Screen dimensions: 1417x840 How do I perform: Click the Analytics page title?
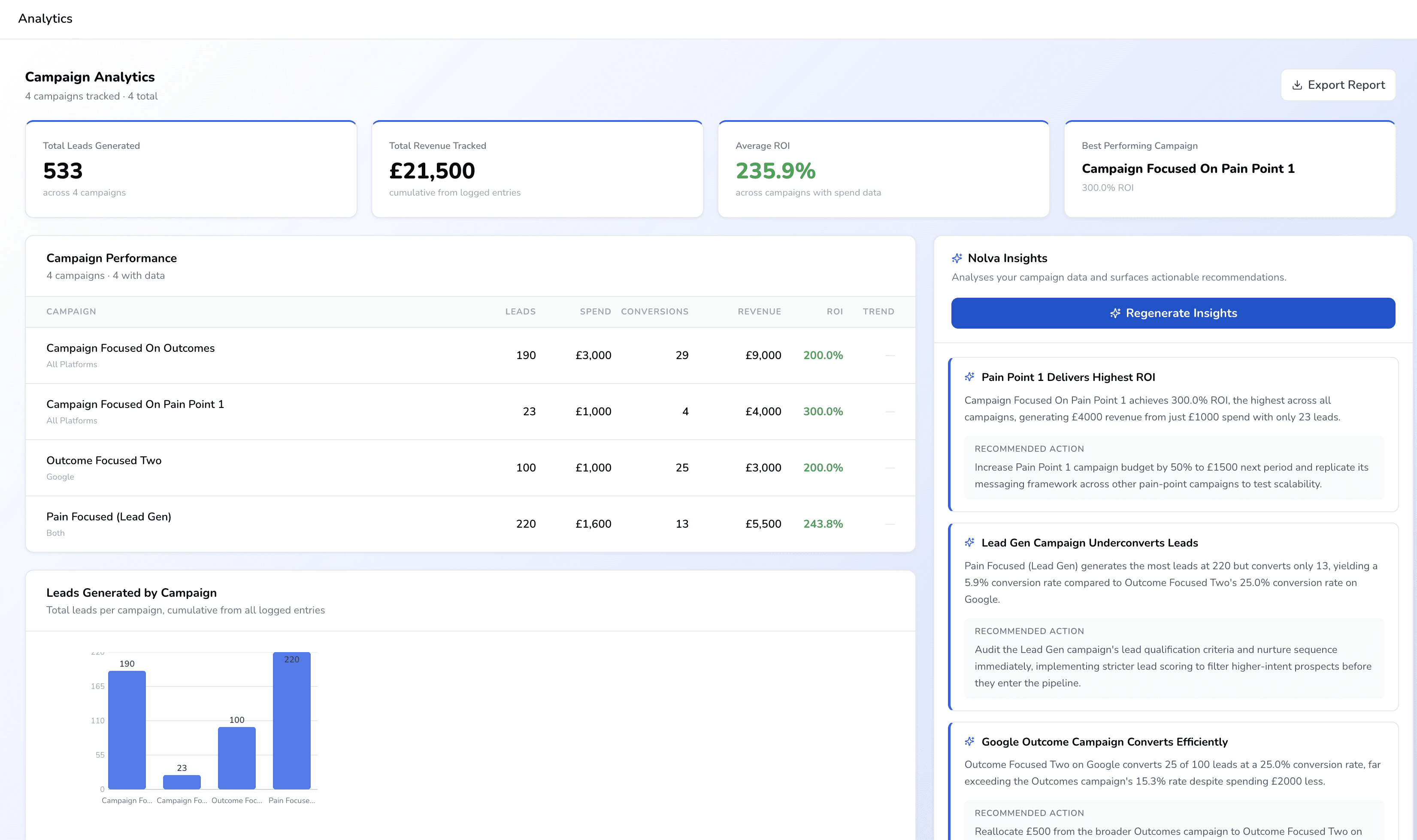tap(45, 19)
